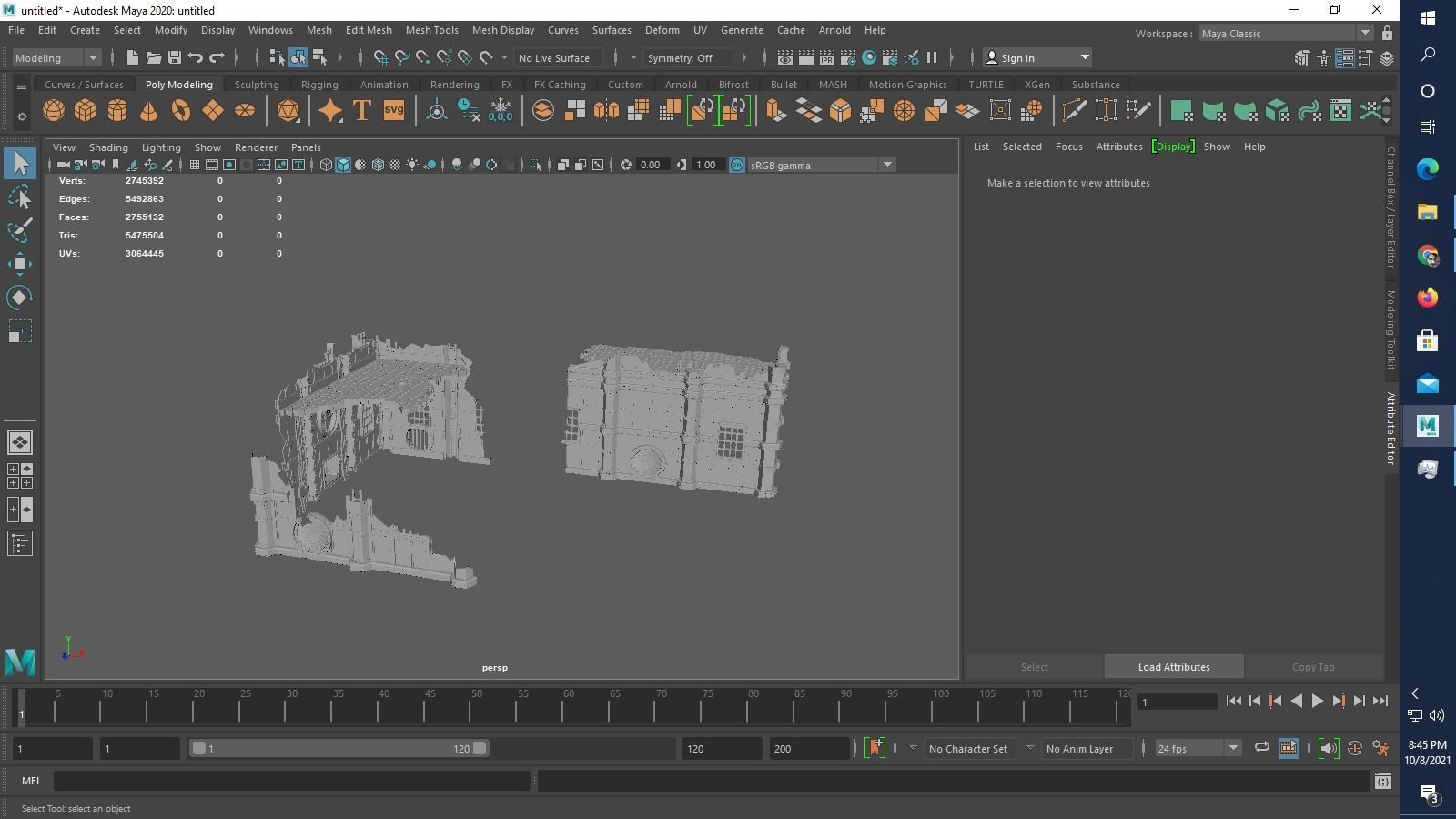
Task: Select the Rotate tool in toolbox
Action: [x=20, y=298]
